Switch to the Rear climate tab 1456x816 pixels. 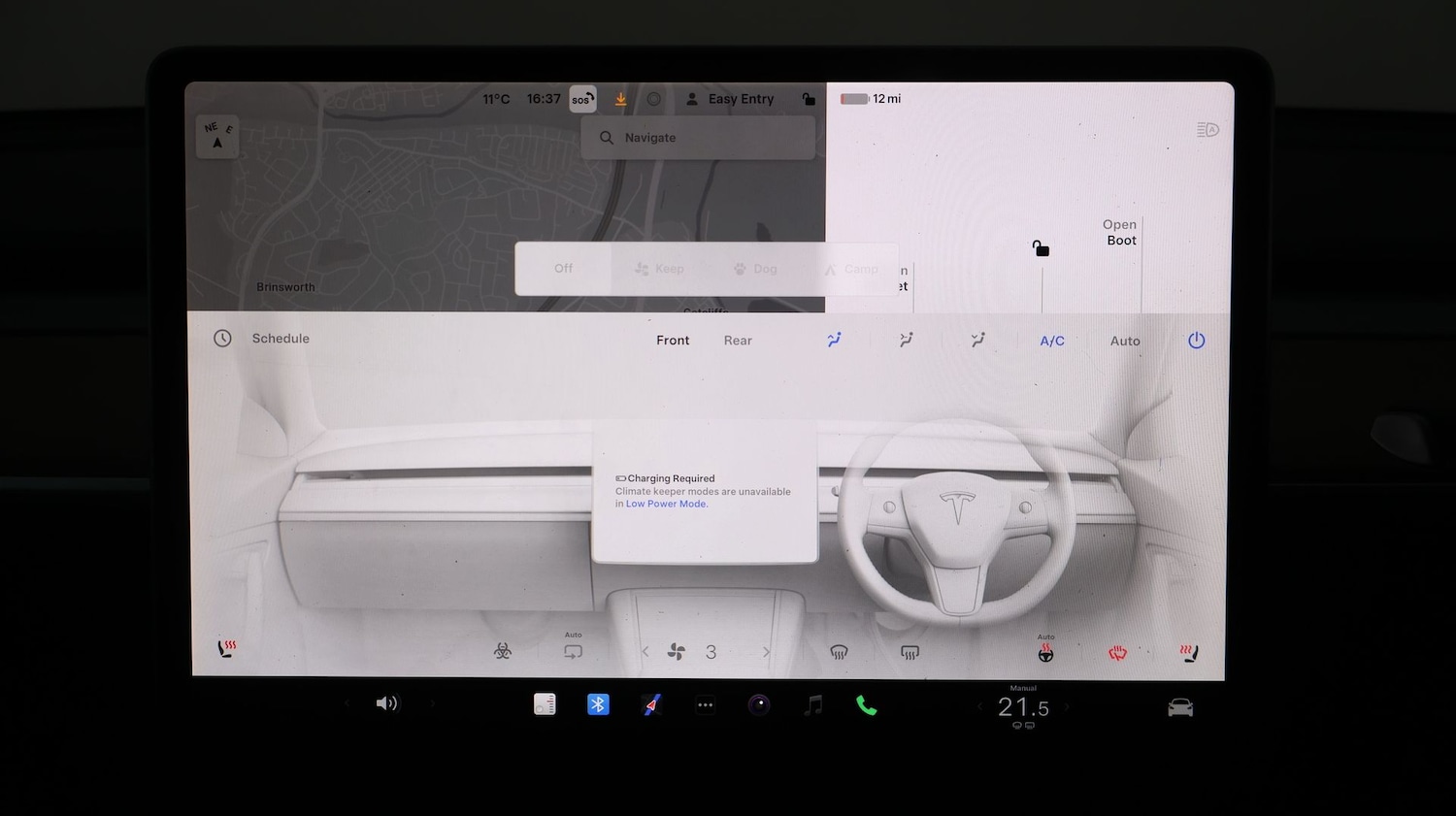[x=738, y=341]
